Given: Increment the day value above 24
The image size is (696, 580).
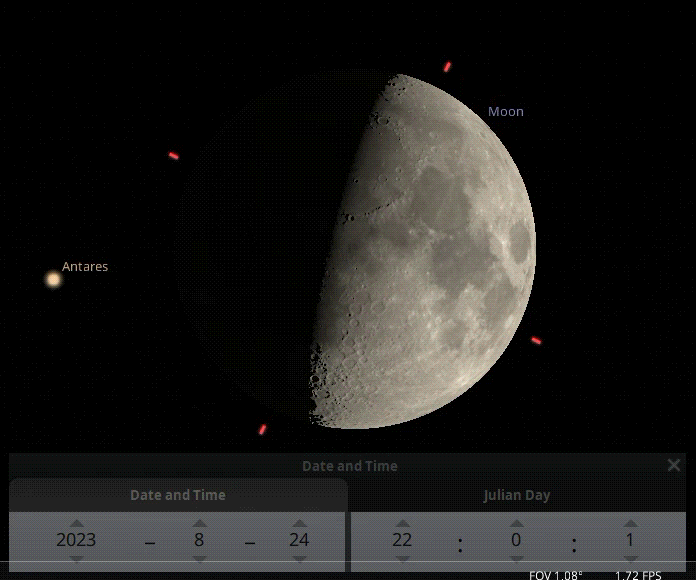Looking at the screenshot, I should [299, 522].
